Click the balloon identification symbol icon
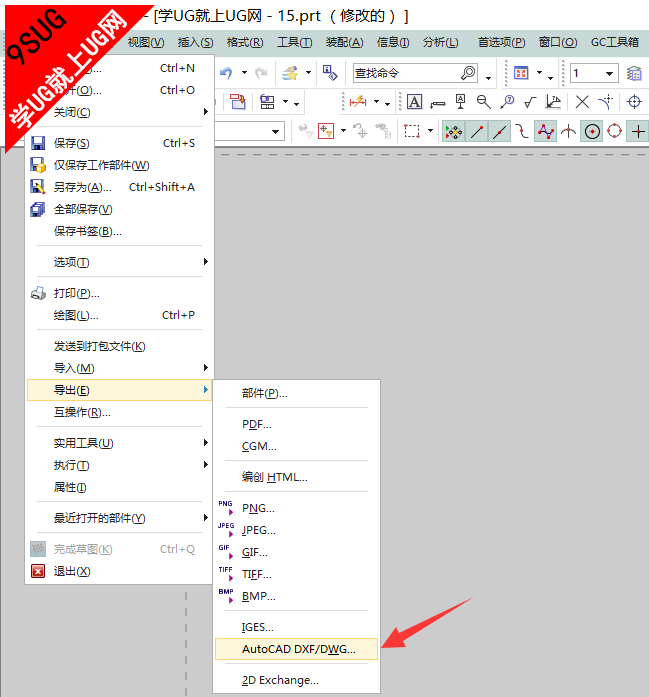This screenshot has height=697, width=649. (x=507, y=102)
